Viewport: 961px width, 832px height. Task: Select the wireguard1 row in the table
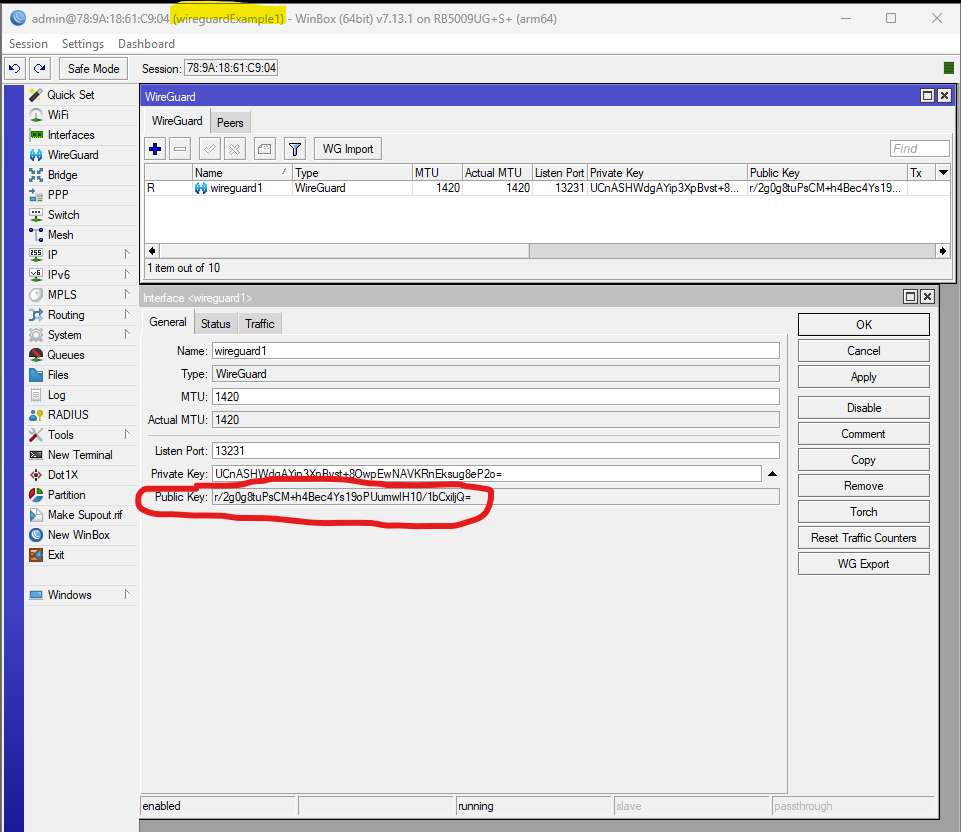coord(547,188)
